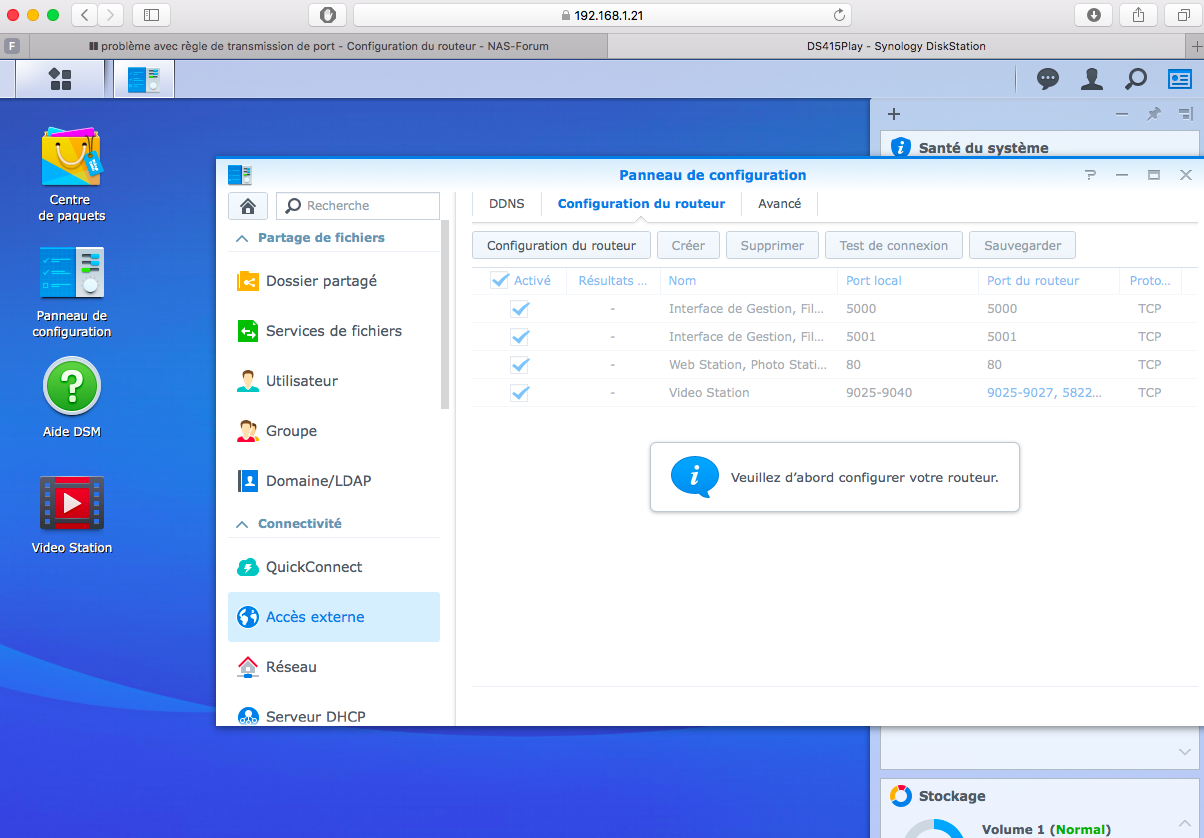Select QuickConnect in the sidebar
The width and height of the screenshot is (1204, 838).
tap(314, 567)
